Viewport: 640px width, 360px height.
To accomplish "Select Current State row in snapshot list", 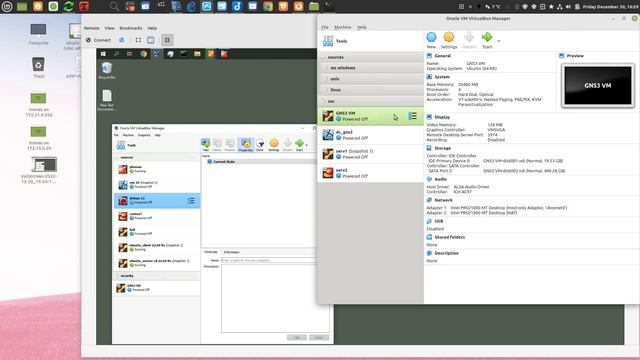I will tap(260, 162).
